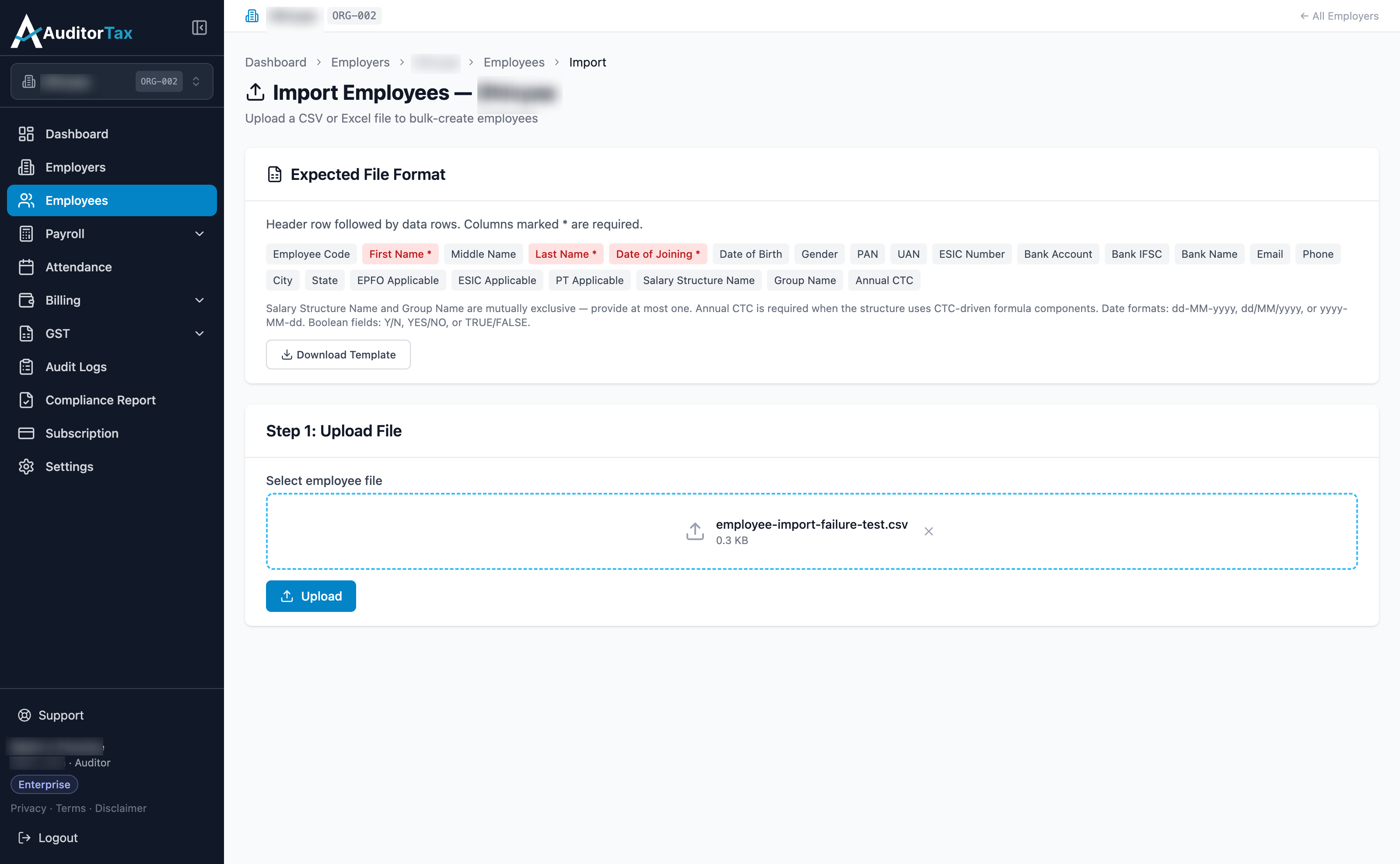Open the Privacy link

pyautogui.click(x=28, y=808)
